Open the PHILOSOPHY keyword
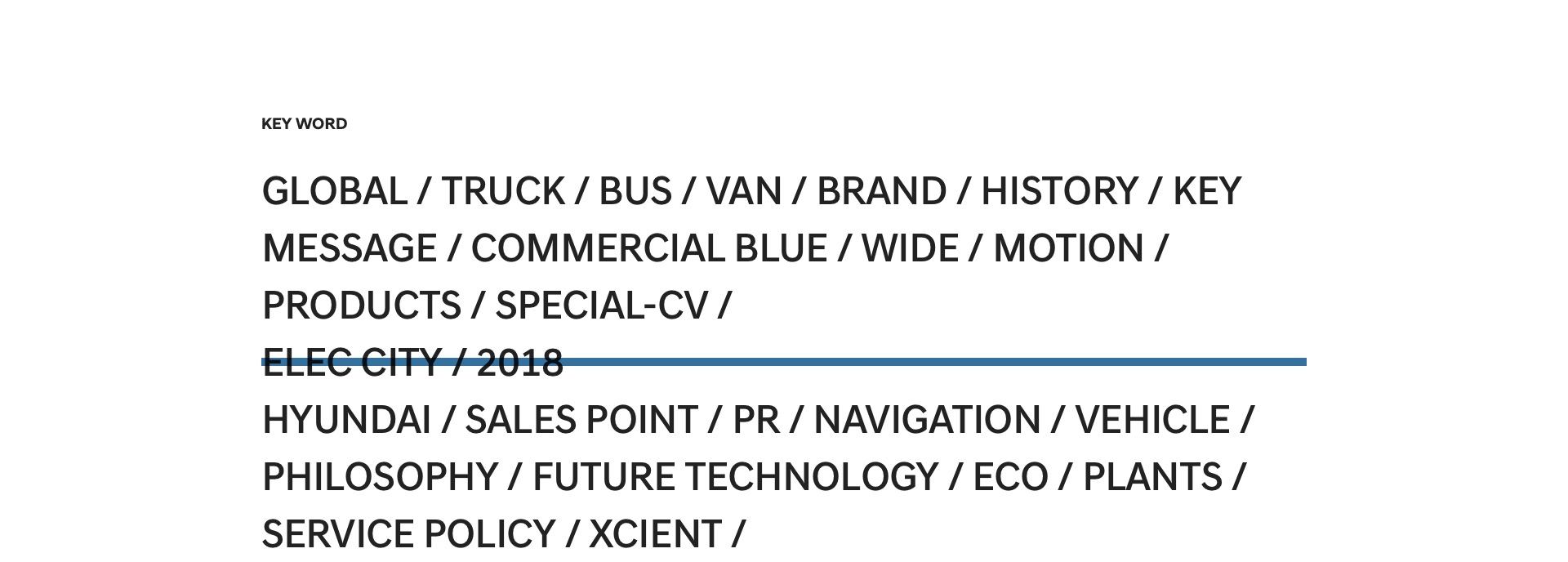The image size is (1568, 562). (x=380, y=478)
